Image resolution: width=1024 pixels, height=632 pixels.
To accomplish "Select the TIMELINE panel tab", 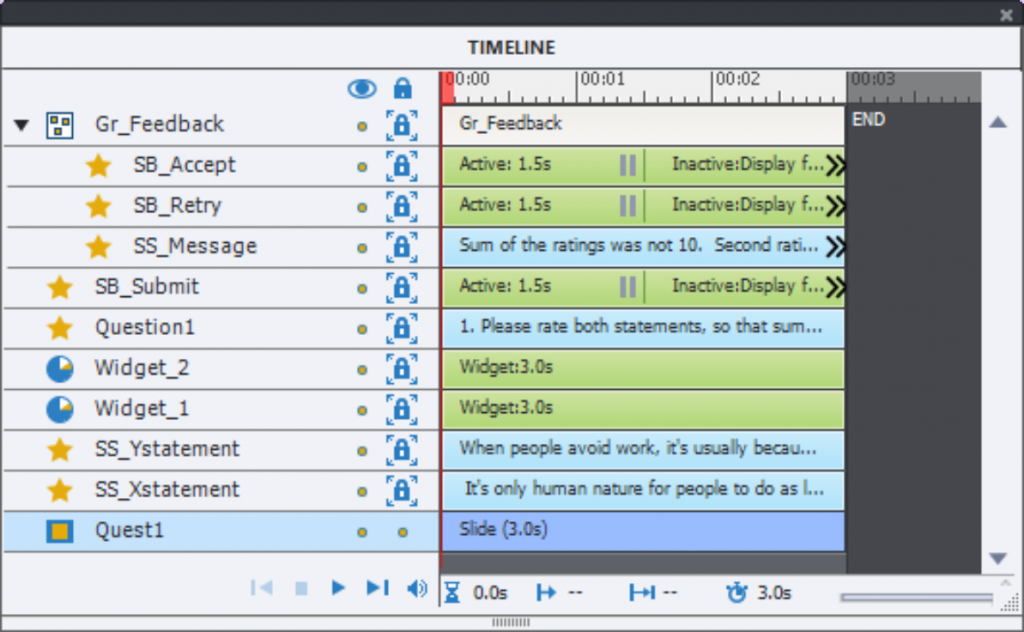I will point(511,48).
